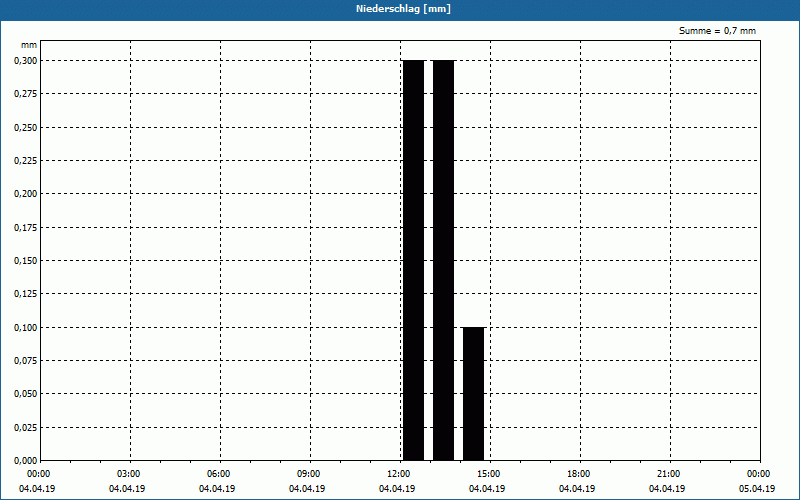800x500 pixels.
Task: Click the 0,300 y-axis value
Action: pyautogui.click(x=26, y=61)
